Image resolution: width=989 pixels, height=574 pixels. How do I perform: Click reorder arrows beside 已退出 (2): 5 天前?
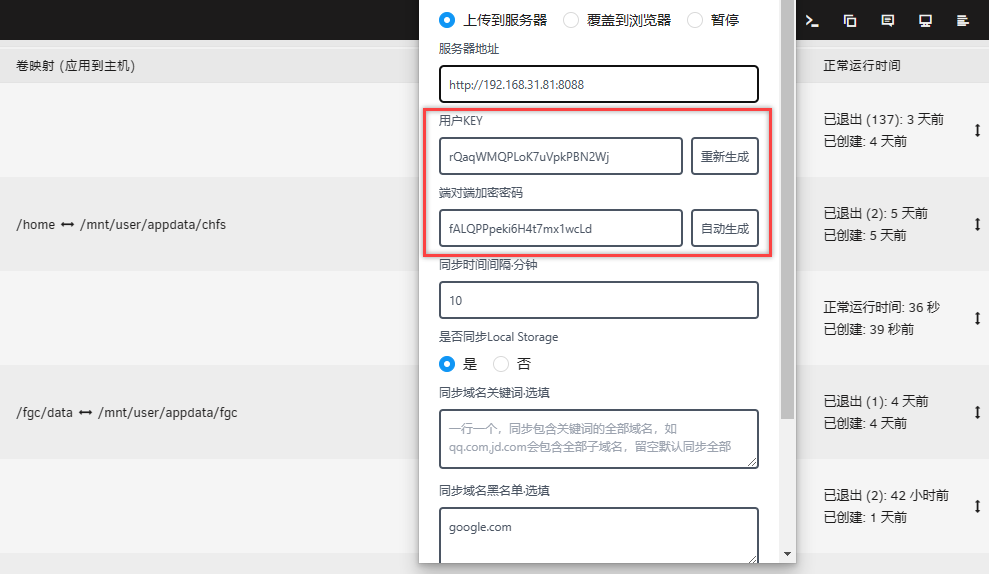[x=977, y=225]
